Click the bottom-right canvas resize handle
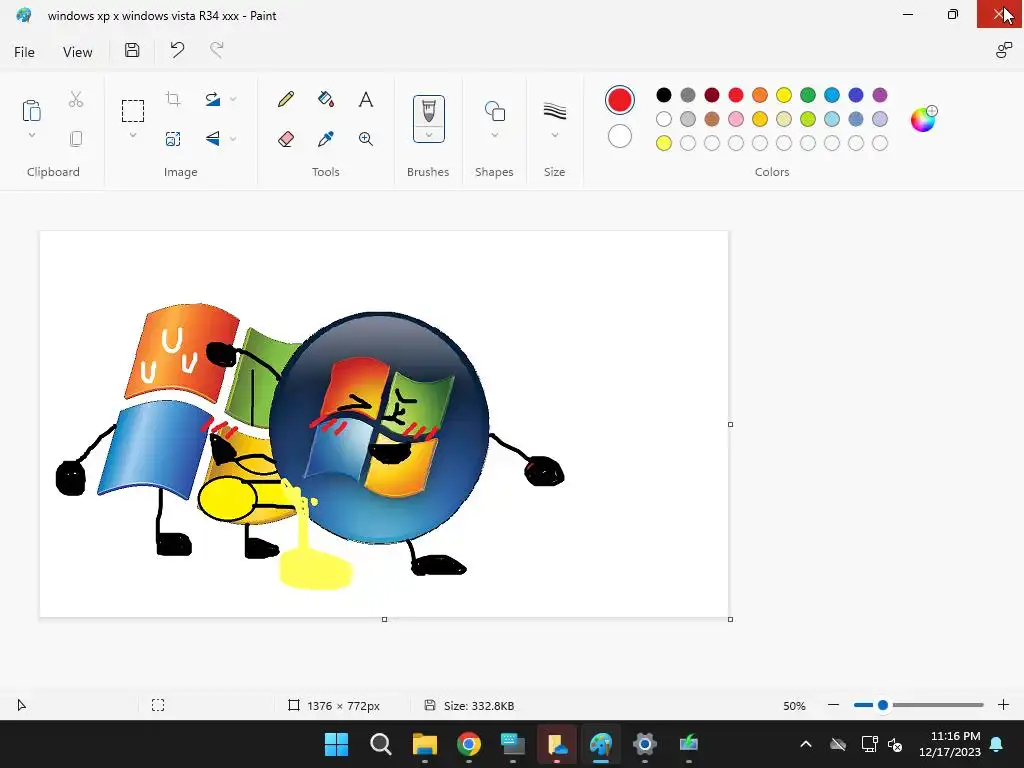Image resolution: width=1024 pixels, height=768 pixels. coord(730,619)
